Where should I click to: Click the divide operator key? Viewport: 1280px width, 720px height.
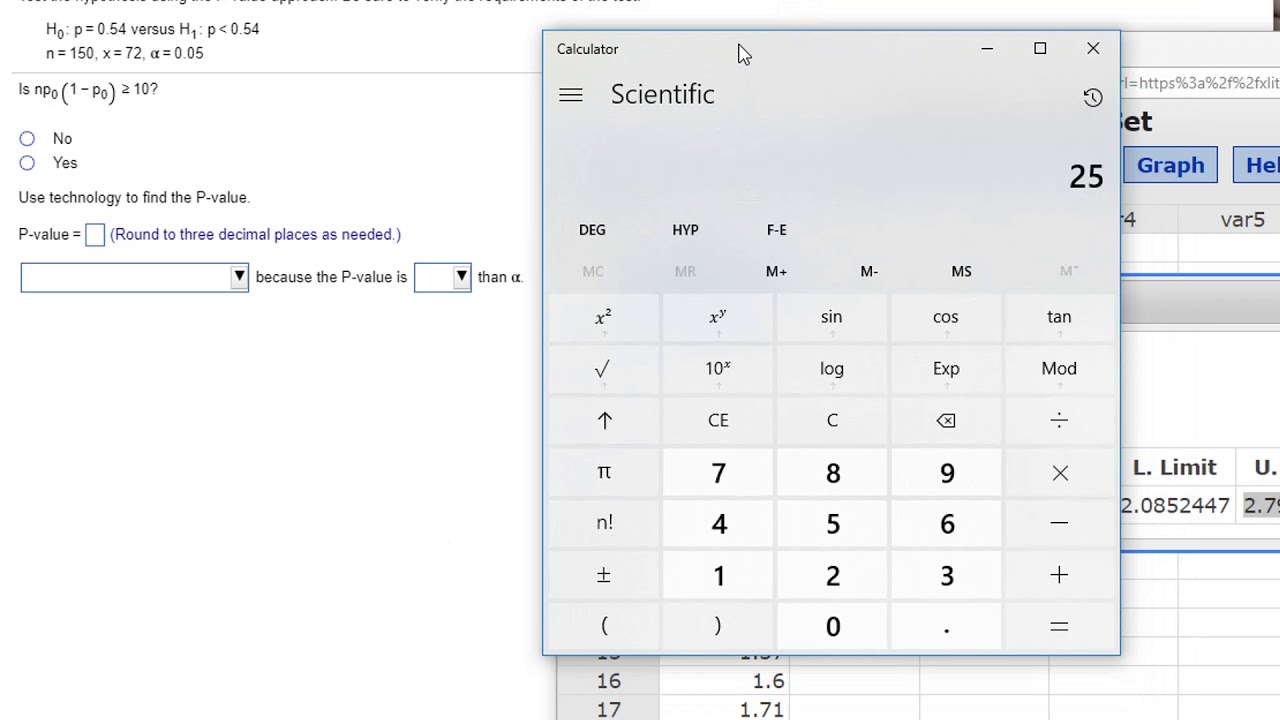coord(1059,421)
